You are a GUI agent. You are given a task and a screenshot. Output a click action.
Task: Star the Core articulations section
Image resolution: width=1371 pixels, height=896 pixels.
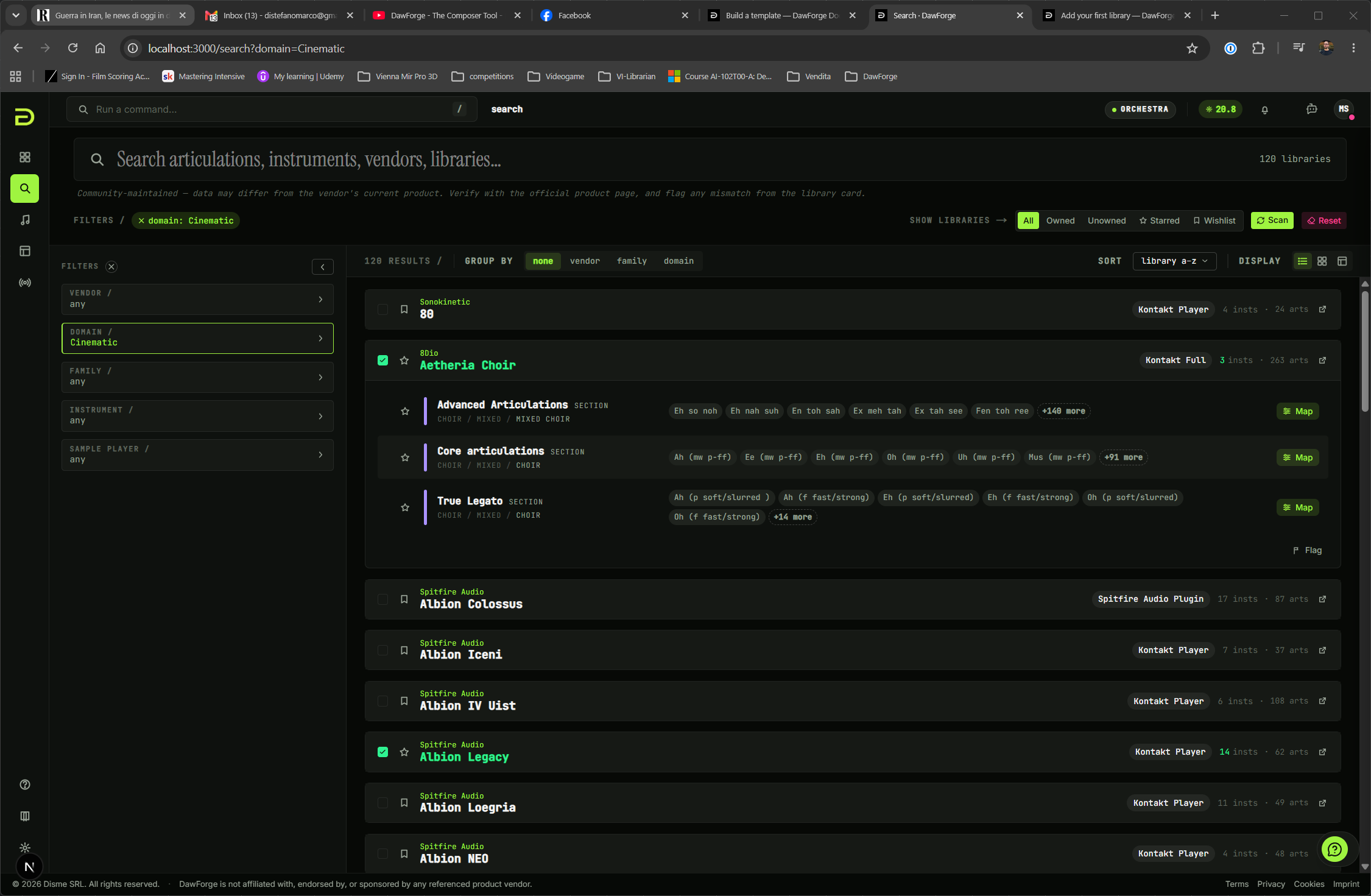tap(405, 457)
